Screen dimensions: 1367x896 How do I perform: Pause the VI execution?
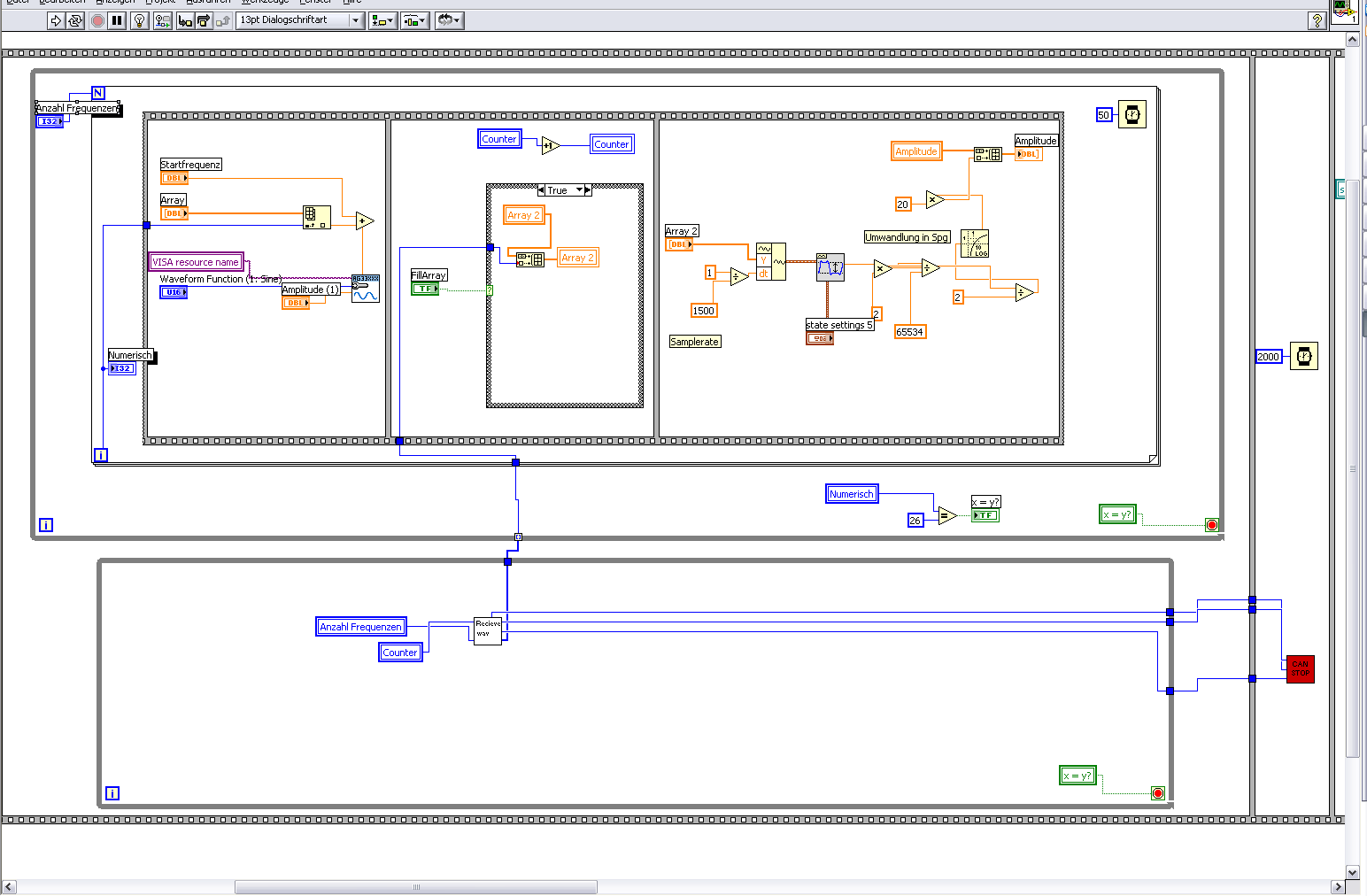pos(117,20)
